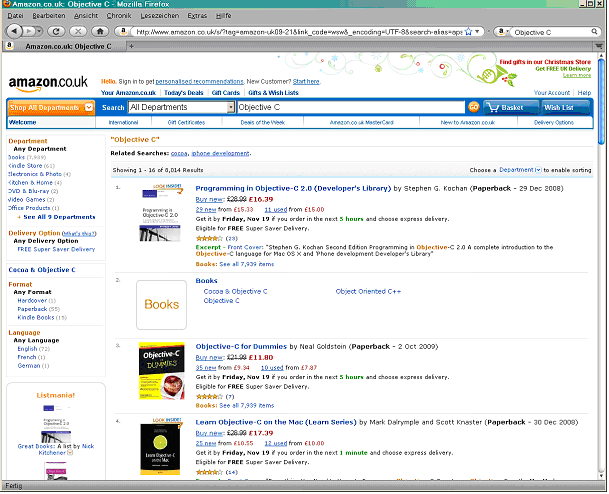Open a new tab with plus button
The width and height of the screenshot is (609, 494).
tap(131, 46)
